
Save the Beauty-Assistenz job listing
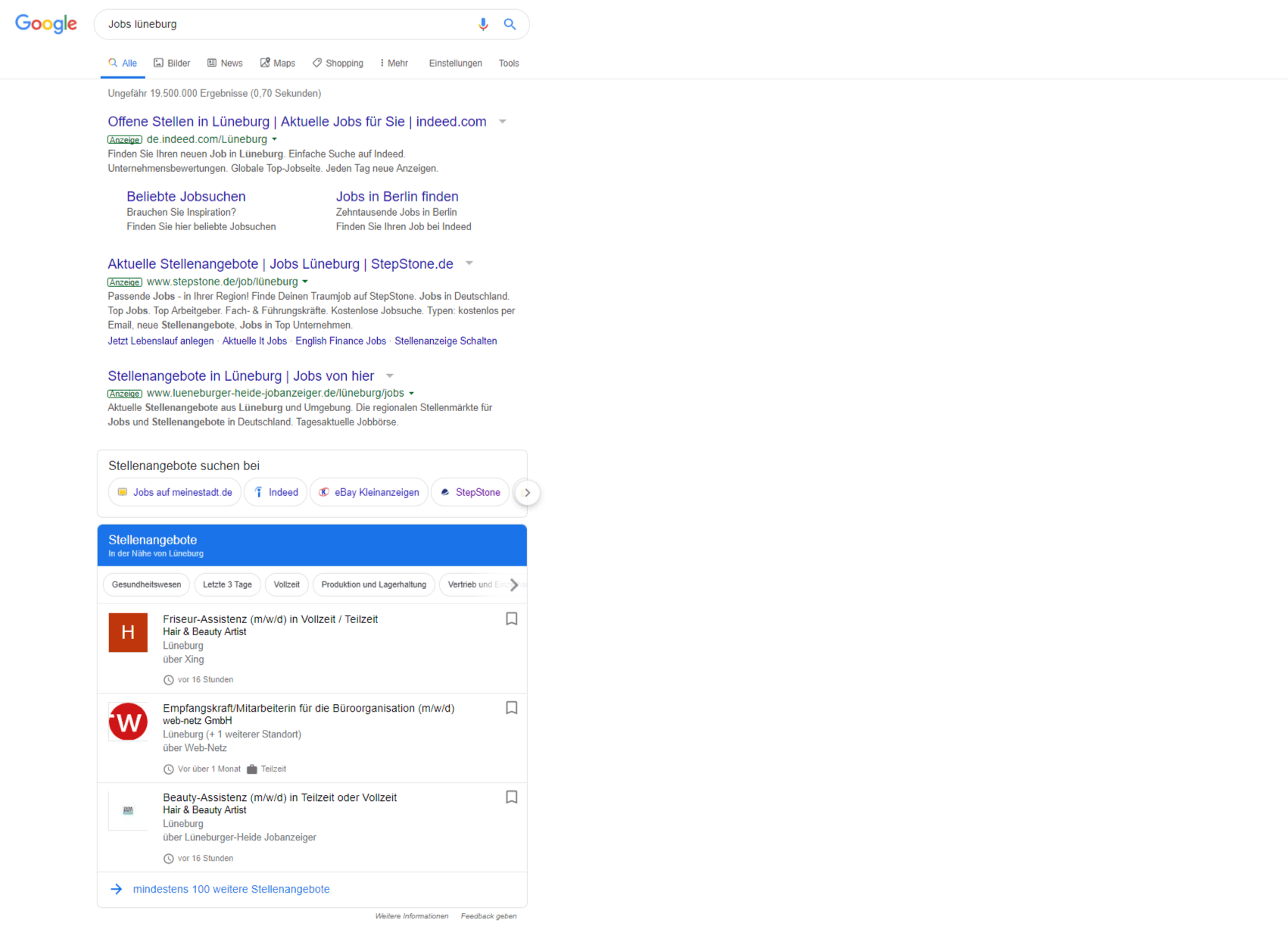click(512, 797)
